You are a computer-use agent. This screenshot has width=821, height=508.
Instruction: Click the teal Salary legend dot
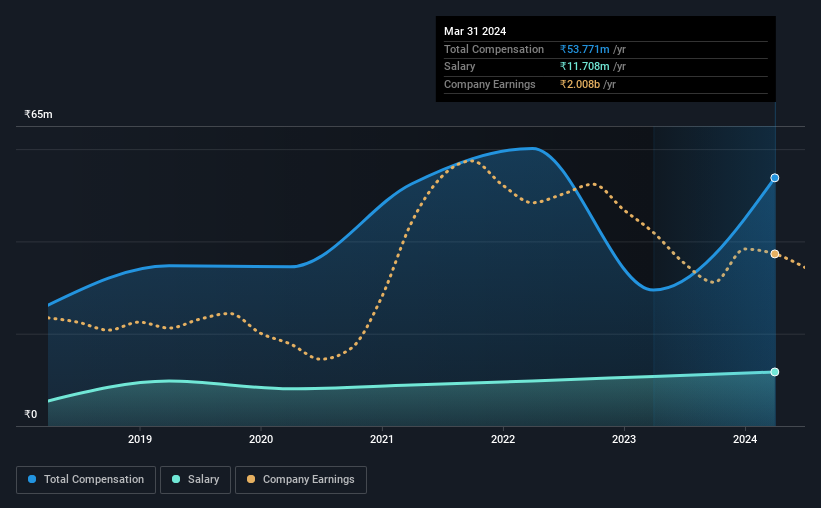point(176,479)
